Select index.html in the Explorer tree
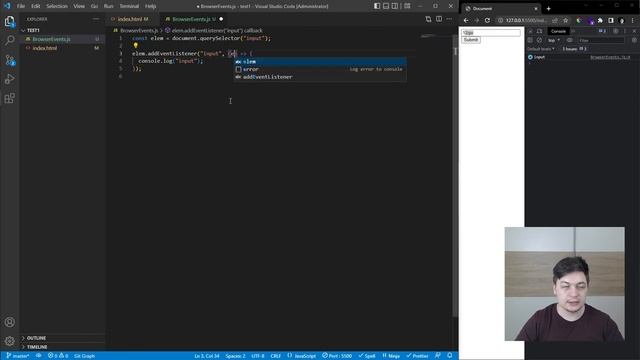 tap(62, 48)
